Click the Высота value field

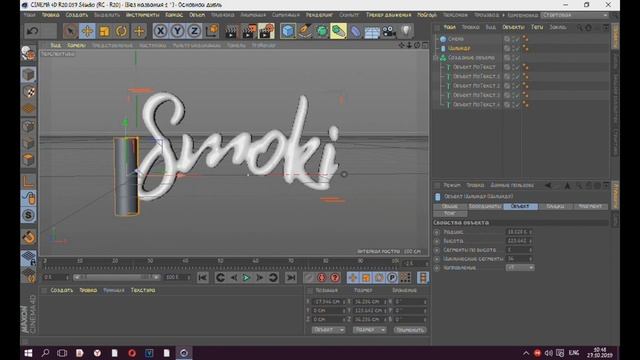(x=518, y=241)
